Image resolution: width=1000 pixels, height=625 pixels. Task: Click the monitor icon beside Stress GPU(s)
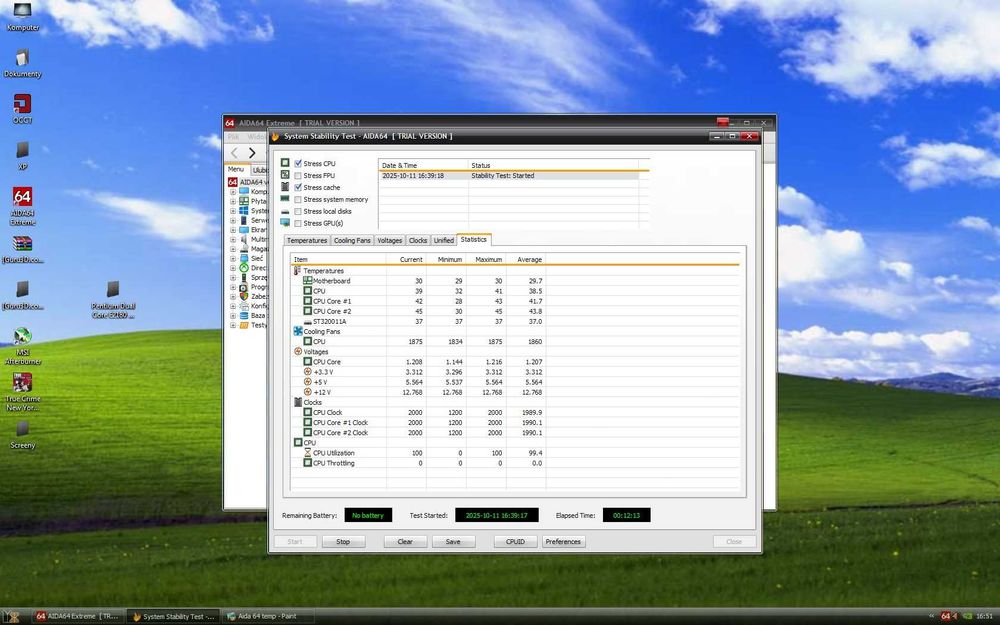pyautogui.click(x=285, y=223)
